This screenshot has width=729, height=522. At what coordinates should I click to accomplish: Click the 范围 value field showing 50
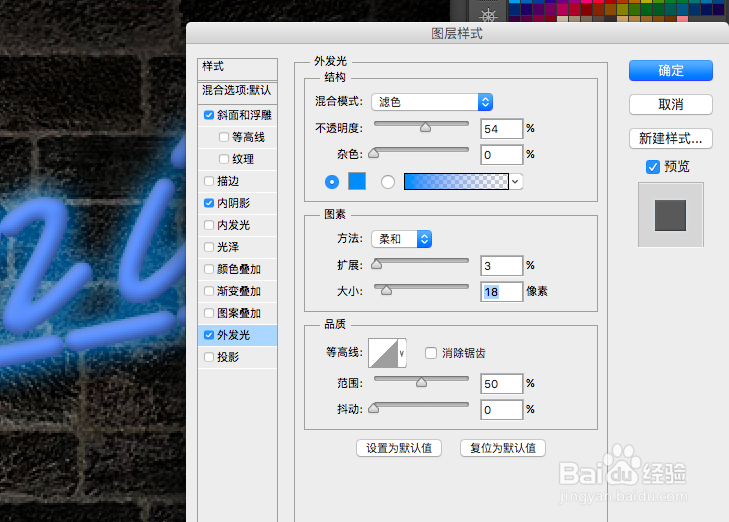click(501, 384)
